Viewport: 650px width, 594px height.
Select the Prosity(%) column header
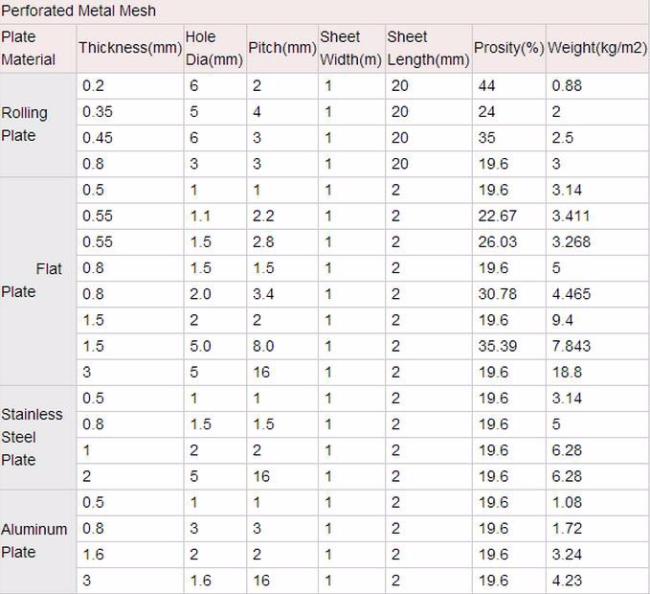point(508,48)
